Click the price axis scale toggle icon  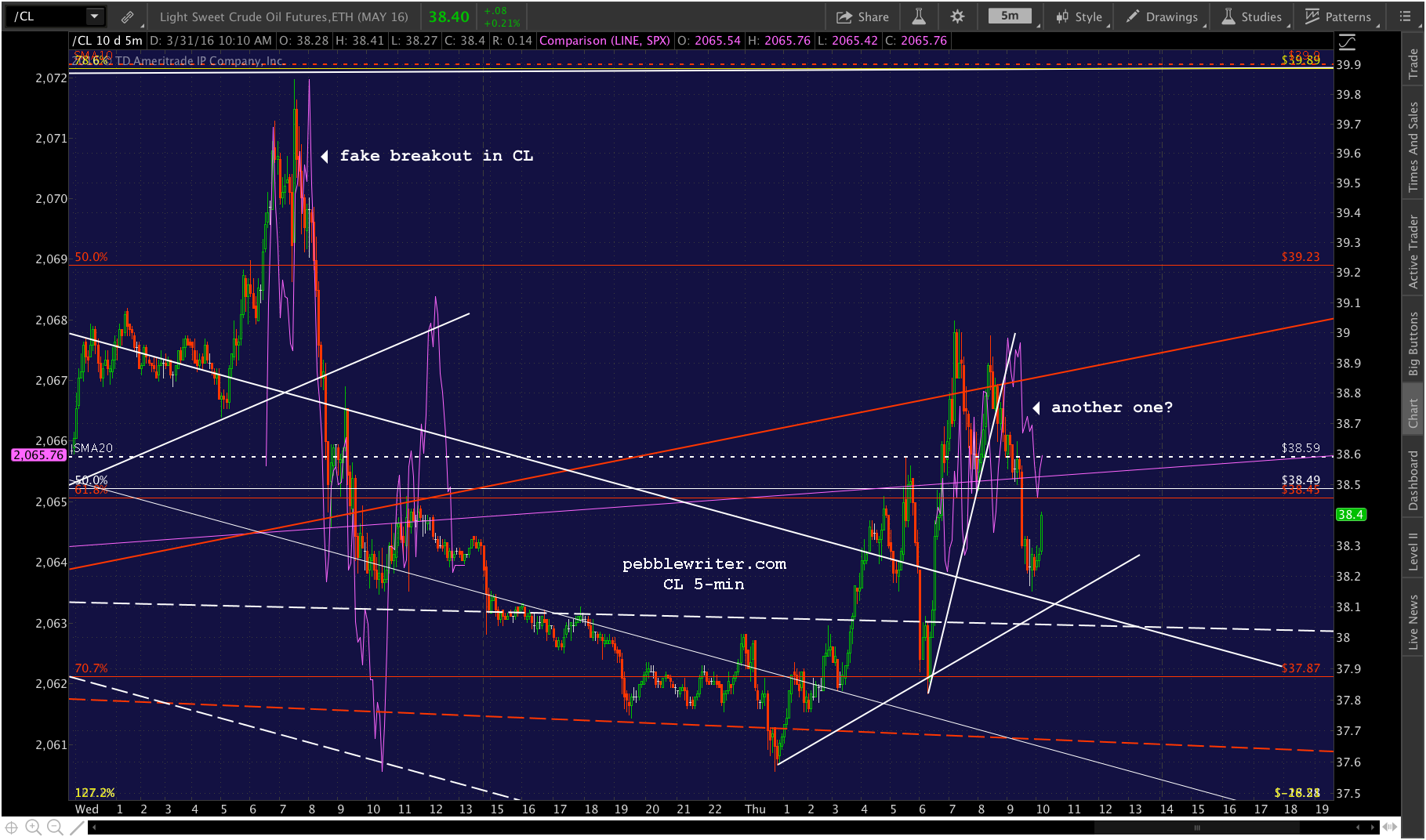pyautogui.click(x=1347, y=42)
